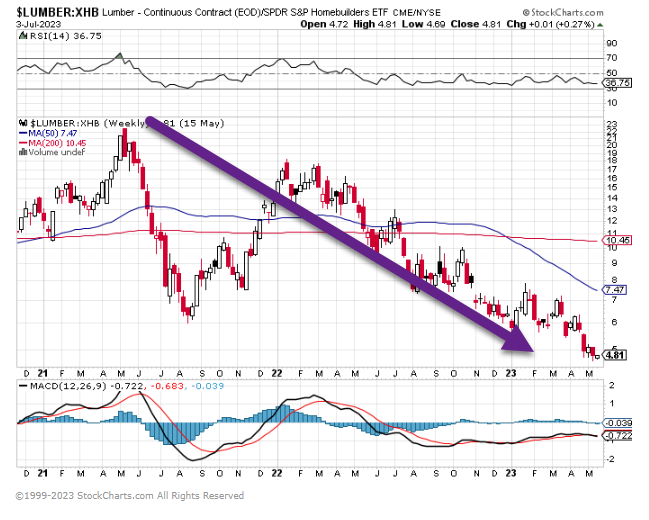The height and width of the screenshot is (520, 649).
Task: Click the boxed 36.75 RSI value tag
Action: [x=617, y=83]
